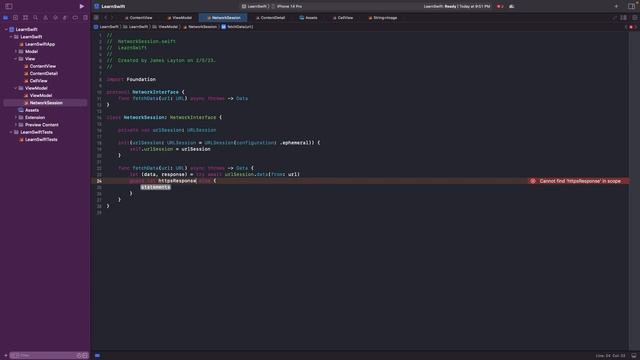Open the Report navigator
Image resolution: width=640 pixels, height=360 pixels.
[85, 18]
